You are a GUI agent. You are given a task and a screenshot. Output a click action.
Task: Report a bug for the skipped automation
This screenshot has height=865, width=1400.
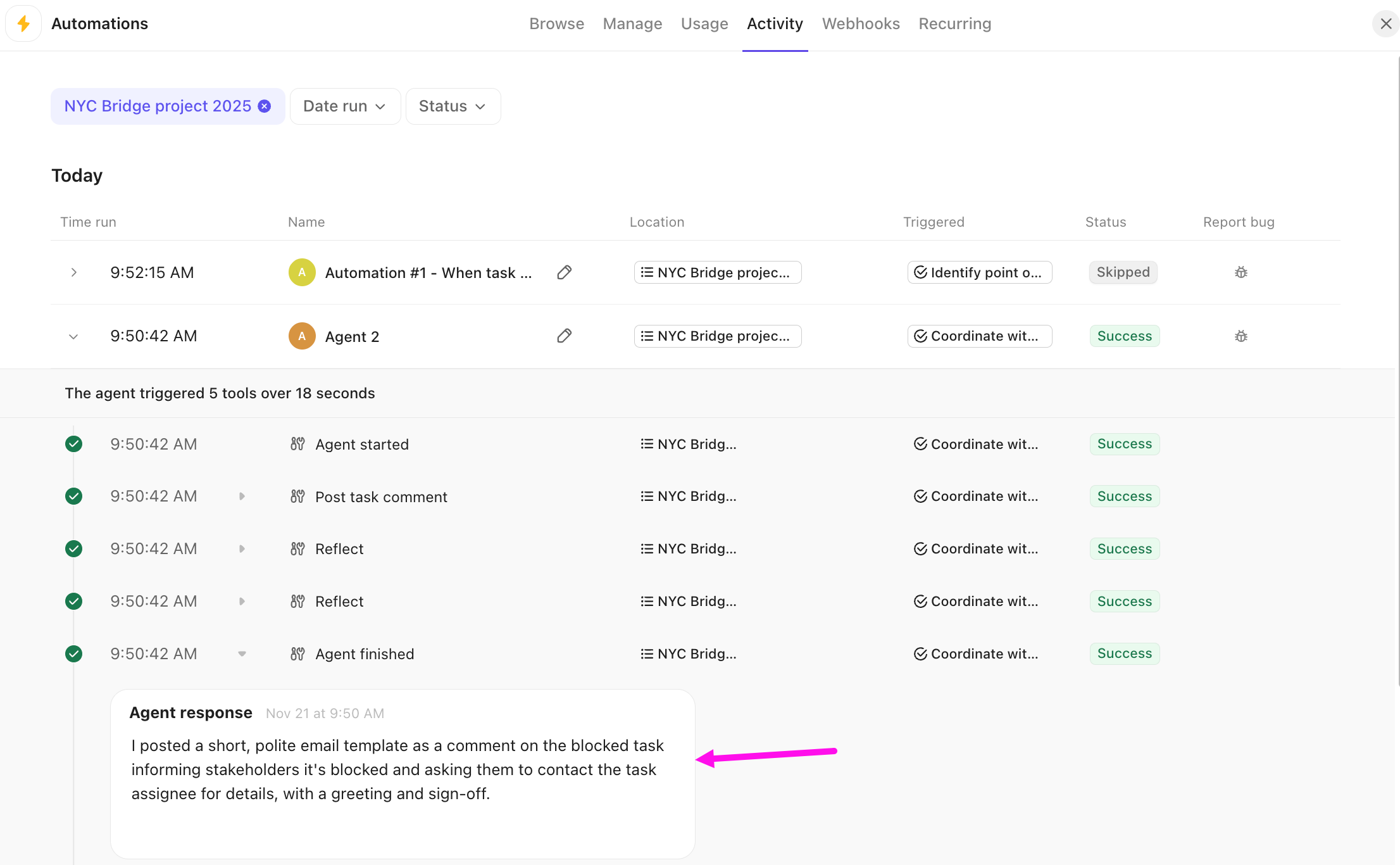(1240, 272)
